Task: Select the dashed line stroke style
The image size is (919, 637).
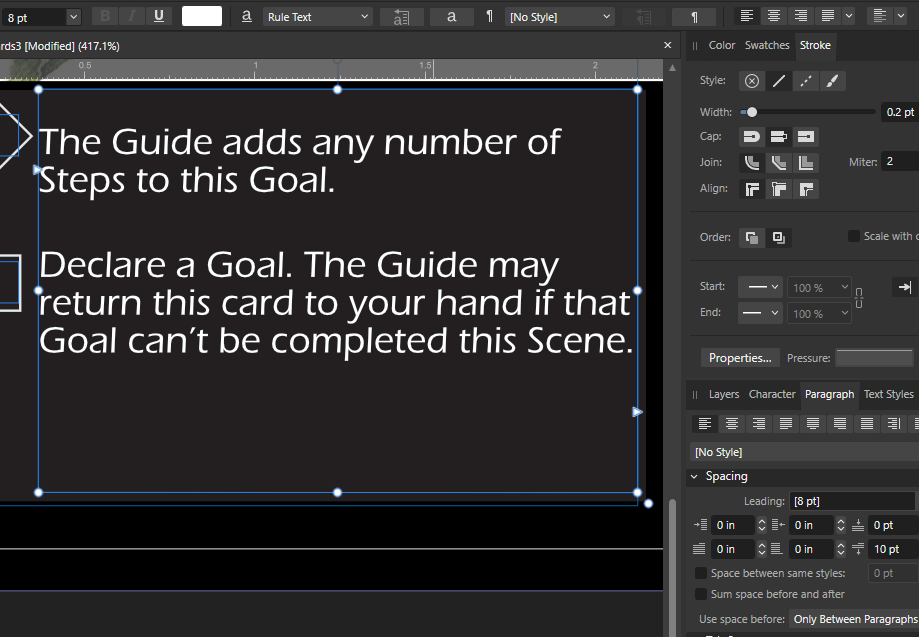Action: click(x=807, y=81)
